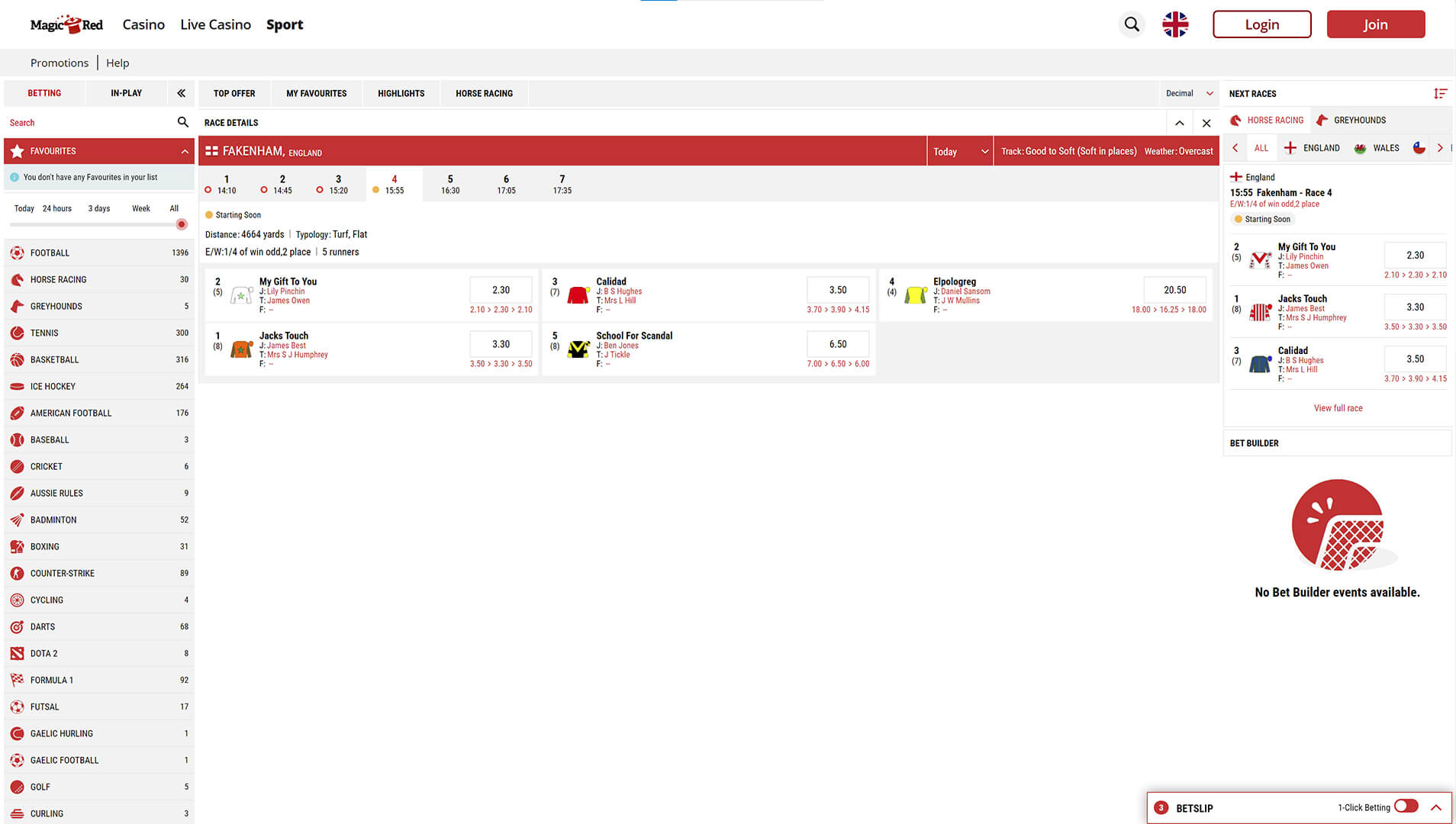1456x824 pixels.
Task: Open the Betslip panel header
Action: [x=1299, y=808]
